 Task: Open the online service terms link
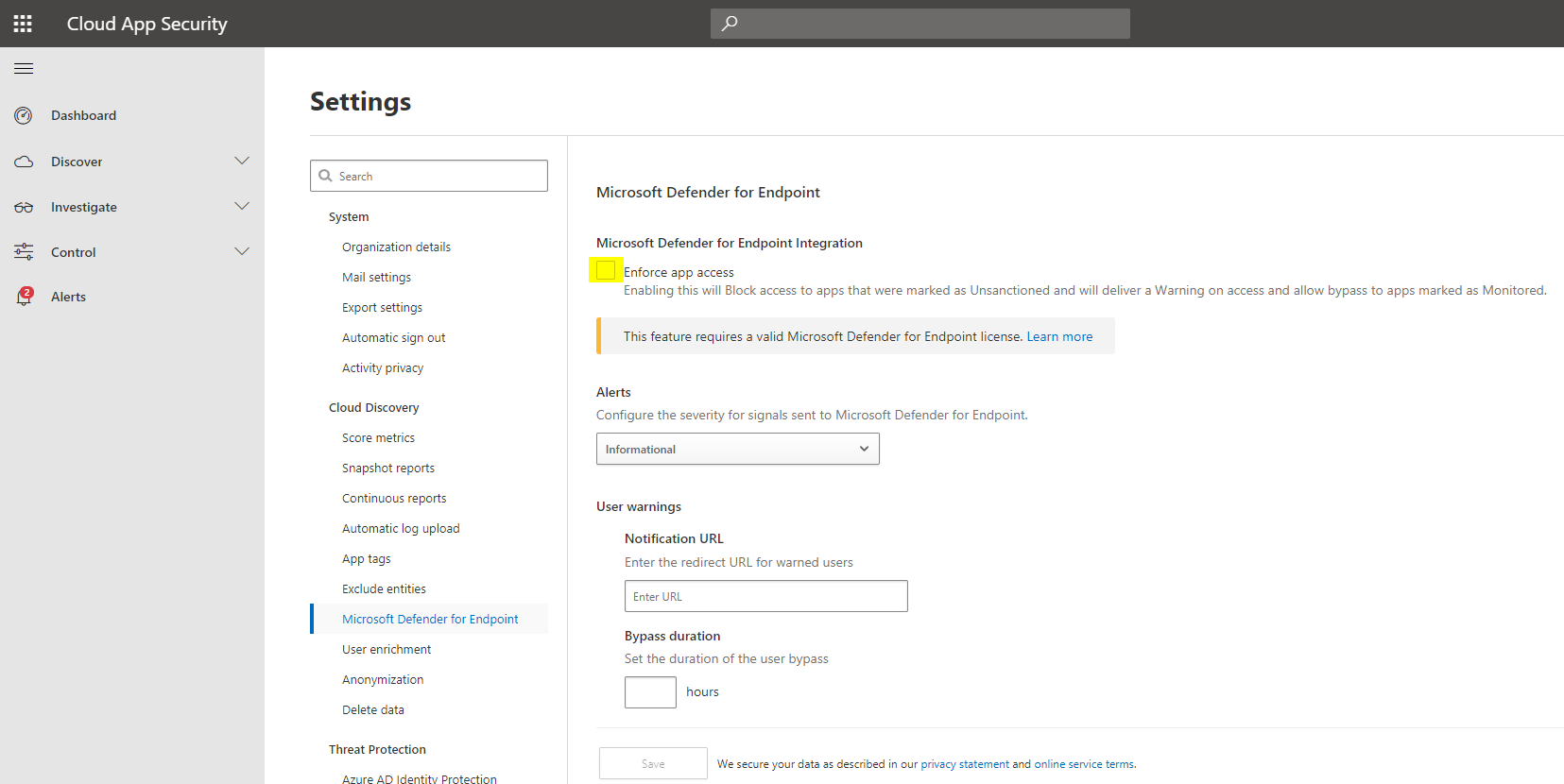pyautogui.click(x=1084, y=764)
